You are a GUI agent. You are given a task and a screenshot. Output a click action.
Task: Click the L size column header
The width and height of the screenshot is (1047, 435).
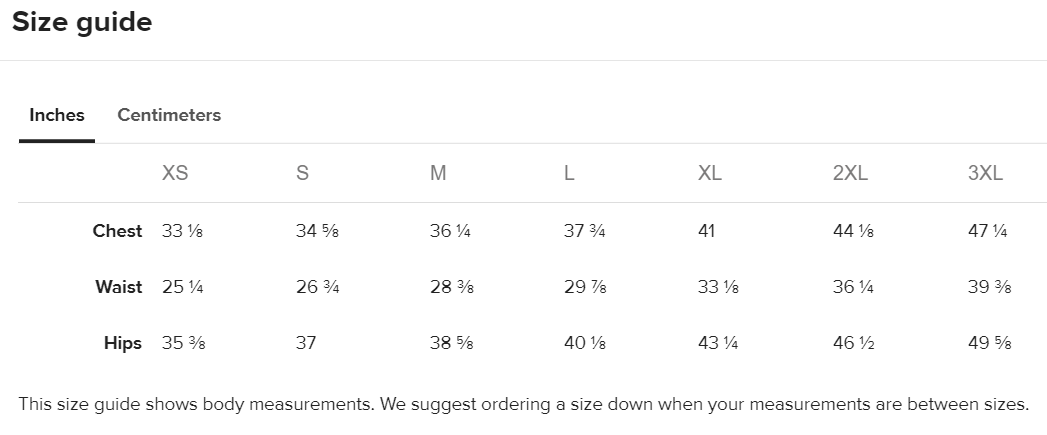click(x=569, y=173)
